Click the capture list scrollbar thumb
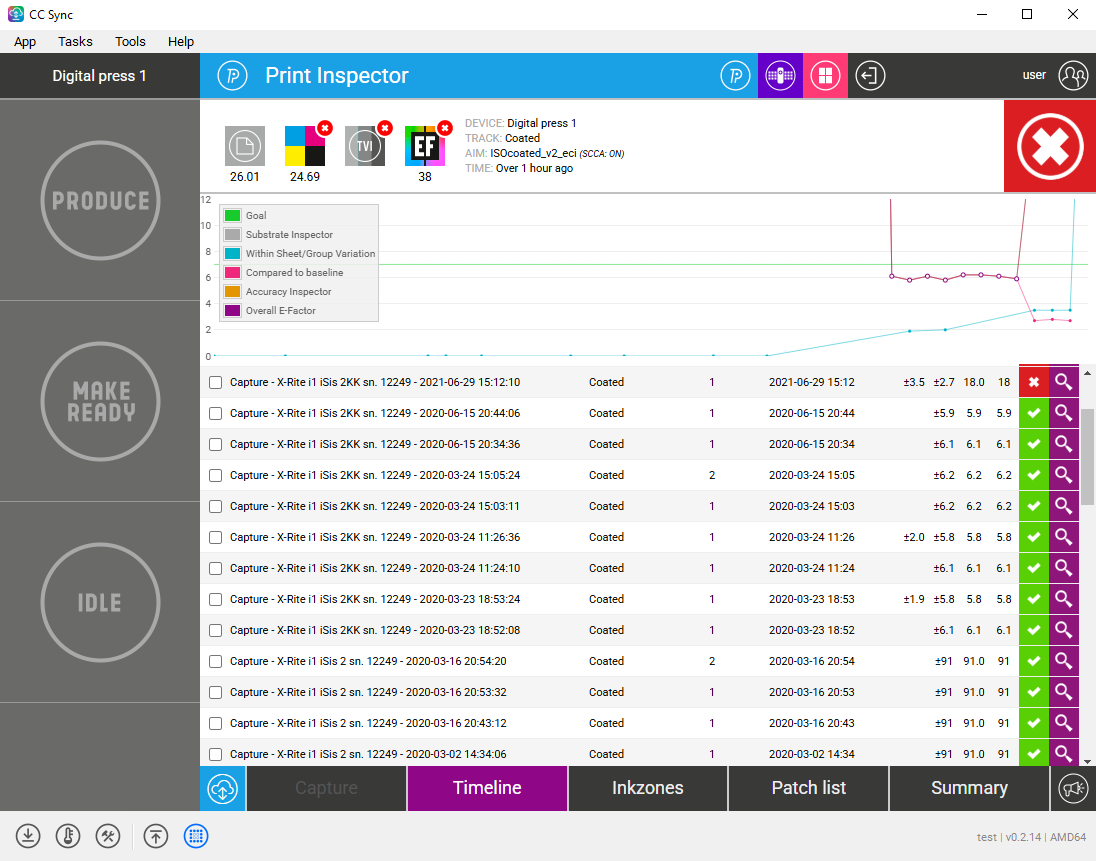This screenshot has width=1096, height=861. 1087,457
